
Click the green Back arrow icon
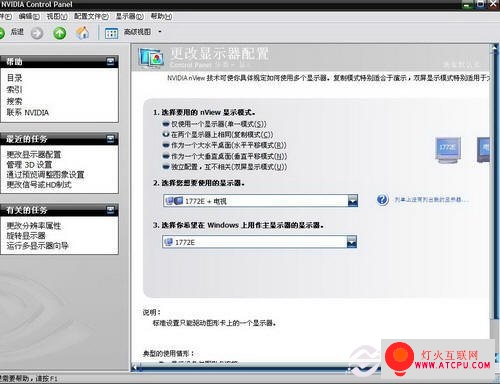(1, 33)
